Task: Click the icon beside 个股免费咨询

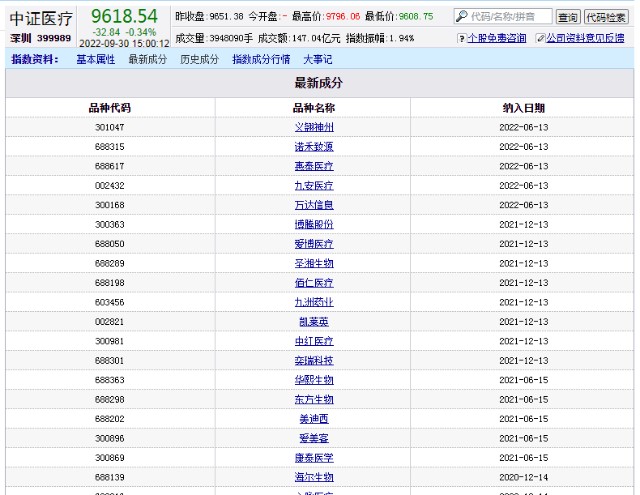Action: [461, 38]
